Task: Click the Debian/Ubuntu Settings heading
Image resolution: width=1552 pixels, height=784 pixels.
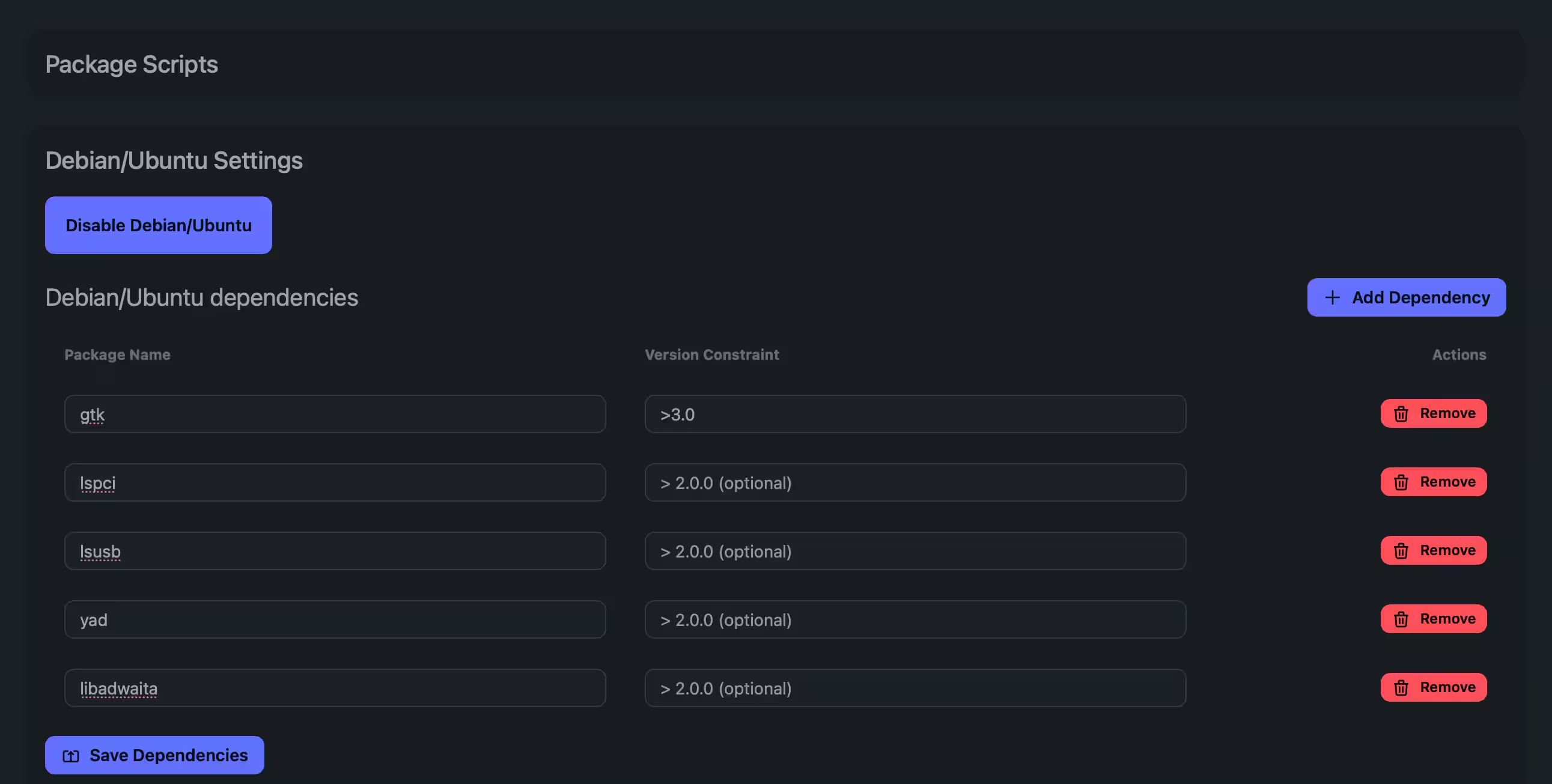Action: click(x=174, y=161)
